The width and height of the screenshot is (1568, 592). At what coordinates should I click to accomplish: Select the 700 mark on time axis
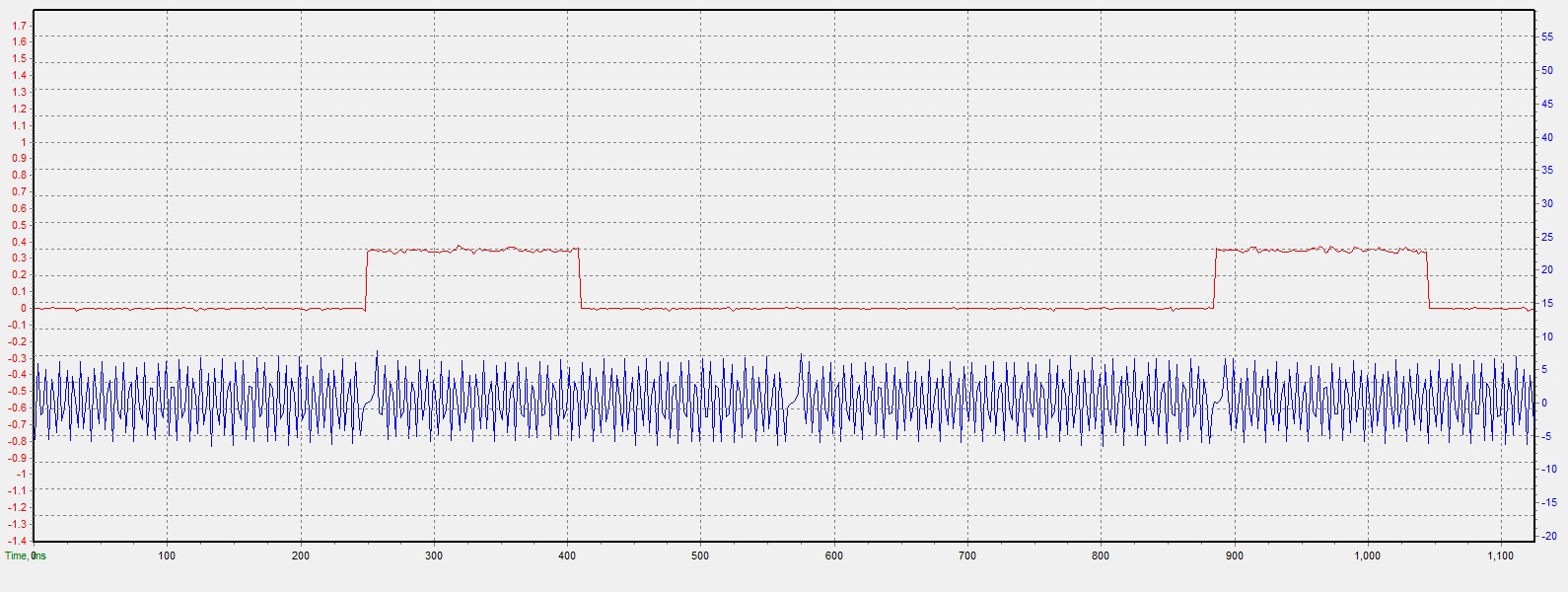(x=967, y=556)
